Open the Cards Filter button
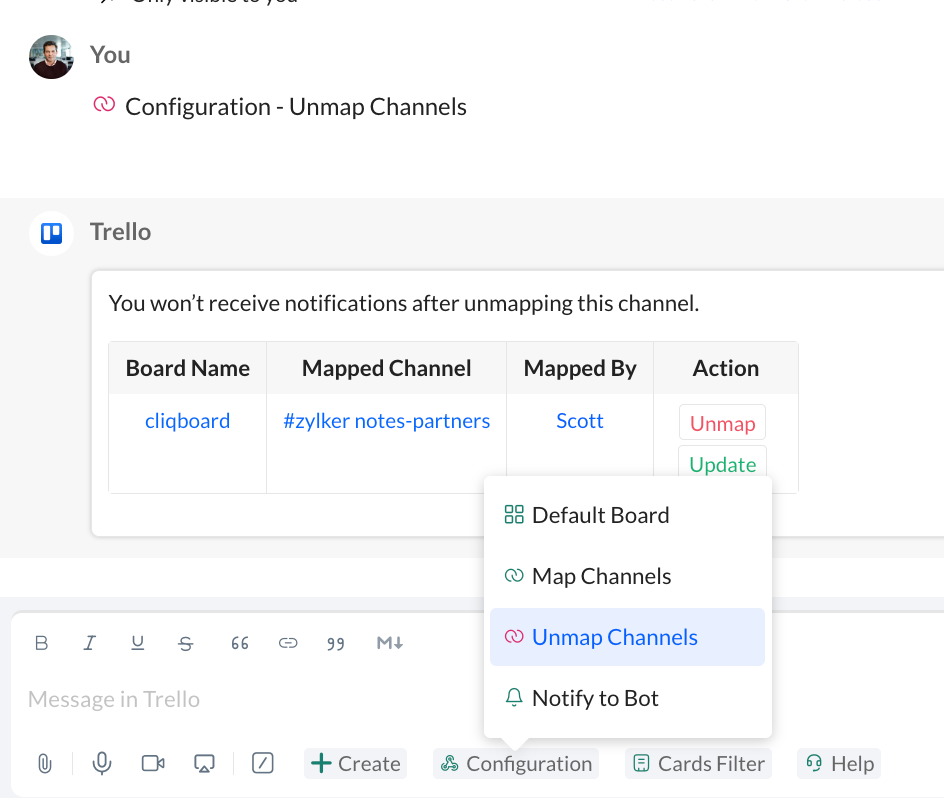Screen dimensions: 944x798 coord(698,764)
